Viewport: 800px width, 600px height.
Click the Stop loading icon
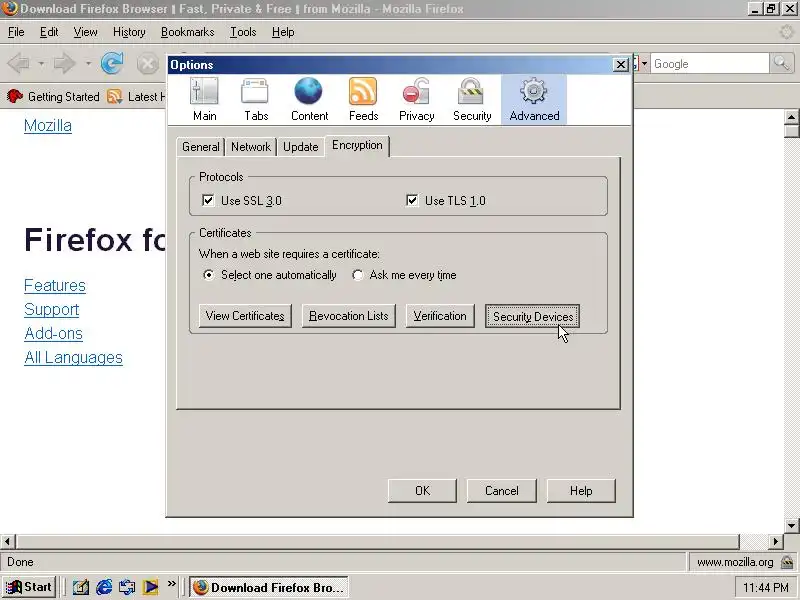coord(147,64)
